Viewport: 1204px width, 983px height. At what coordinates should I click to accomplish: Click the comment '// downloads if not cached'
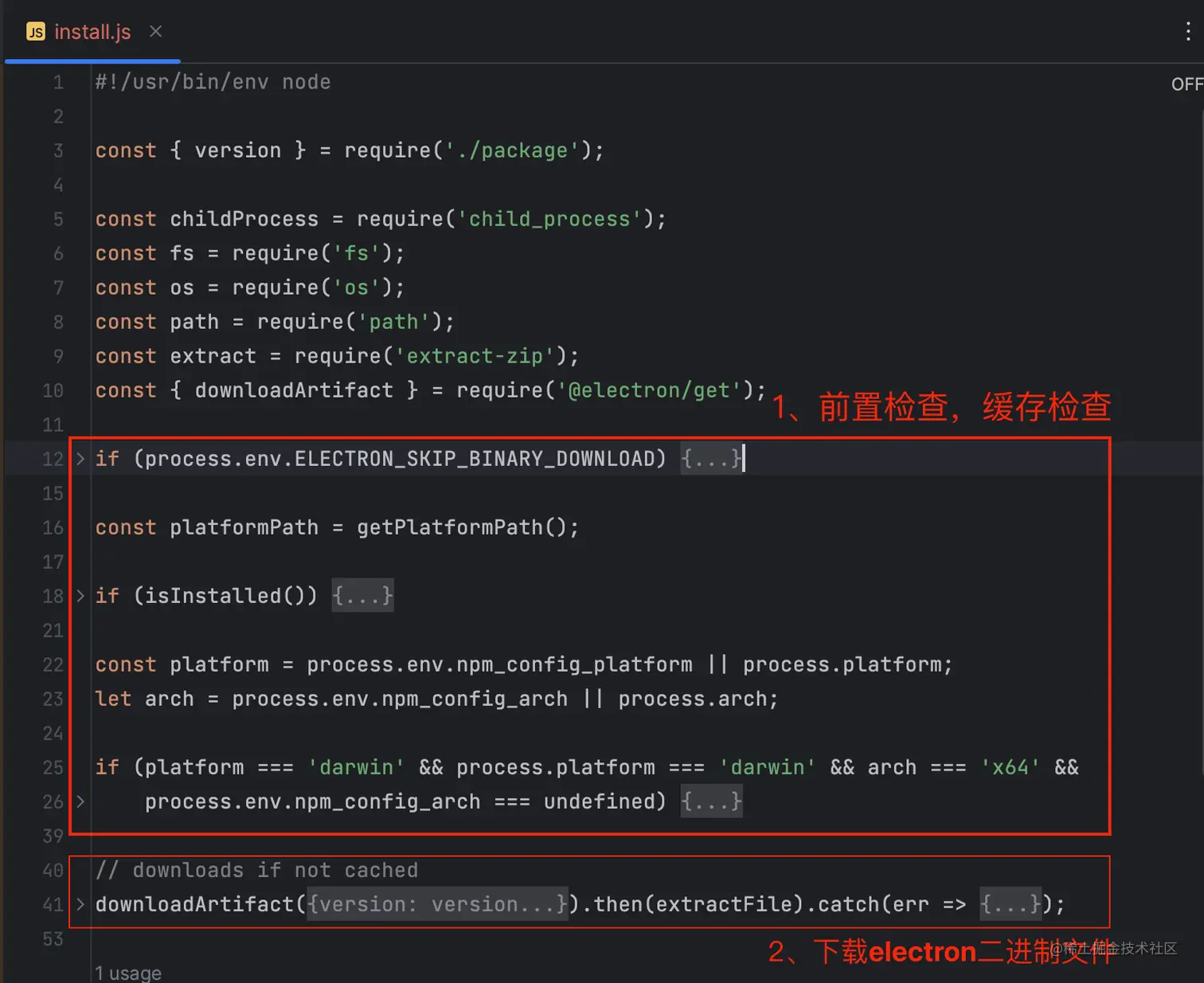click(256, 870)
